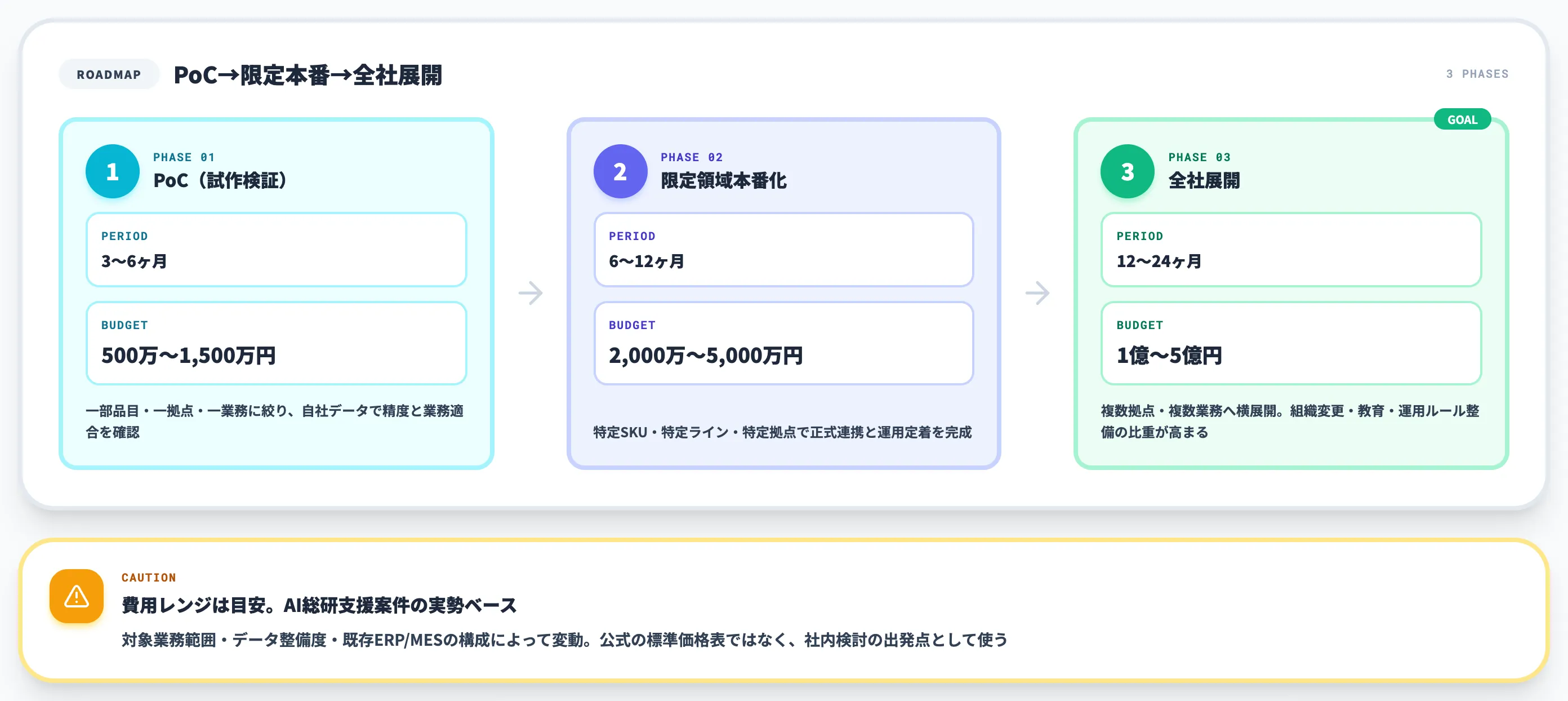
Task: Click the 'PoC（試作検証）' heading
Action: pos(220,180)
